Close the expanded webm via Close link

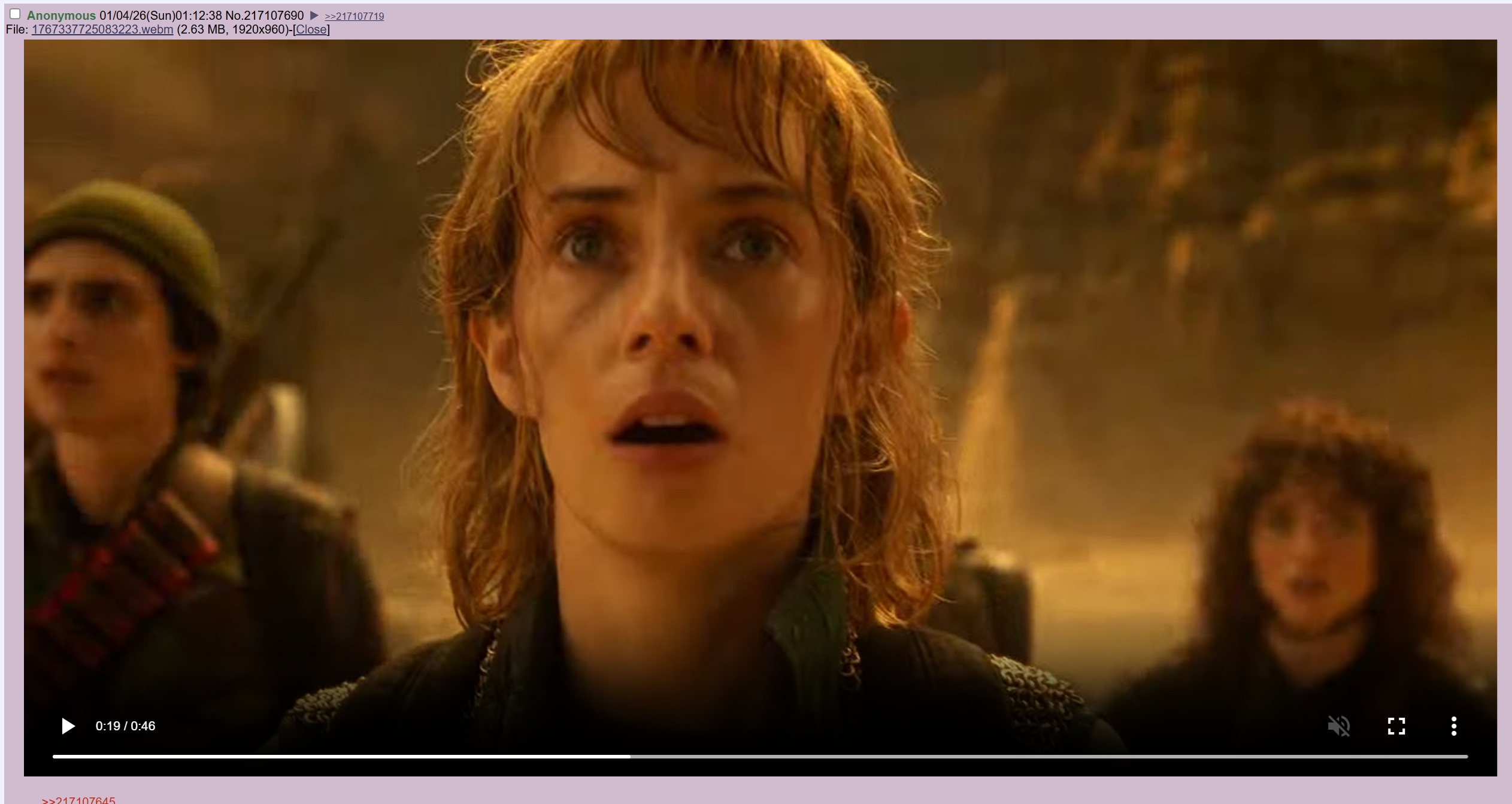coord(311,29)
